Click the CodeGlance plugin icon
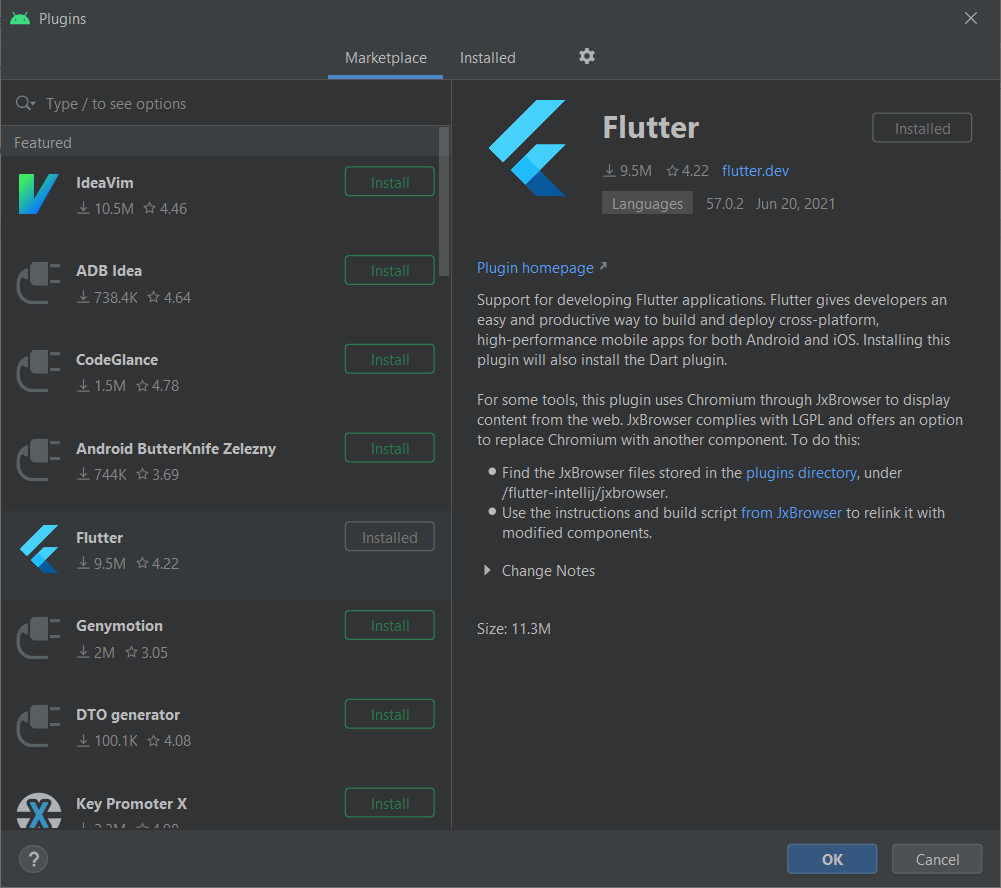 click(x=38, y=372)
